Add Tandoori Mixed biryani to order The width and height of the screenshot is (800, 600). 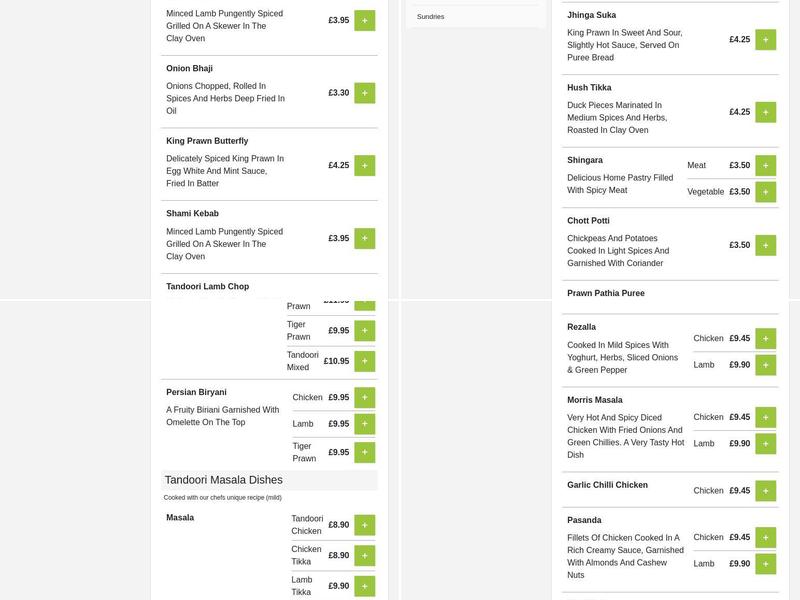point(364,361)
